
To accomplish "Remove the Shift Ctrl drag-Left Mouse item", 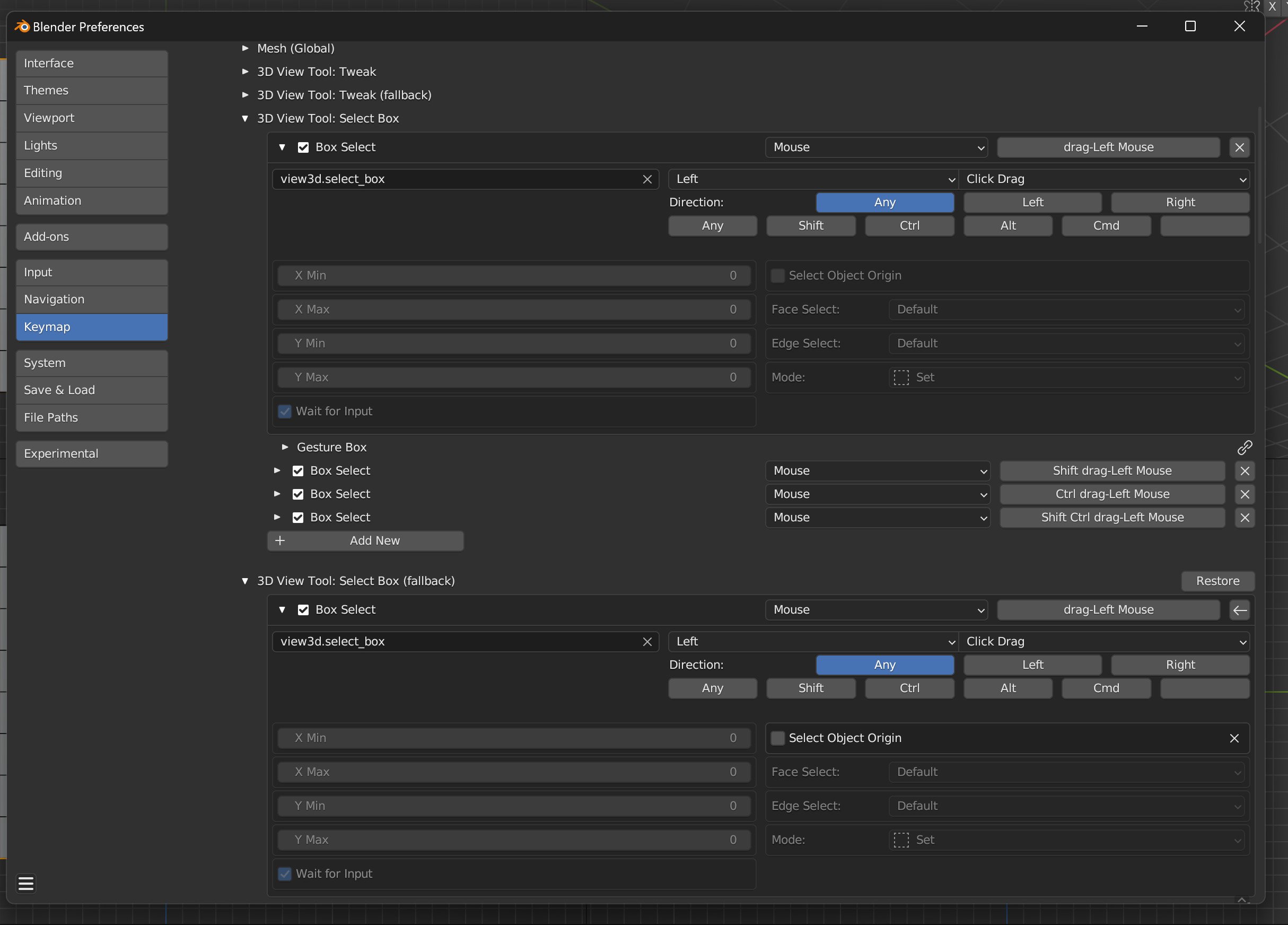I will (1245, 518).
